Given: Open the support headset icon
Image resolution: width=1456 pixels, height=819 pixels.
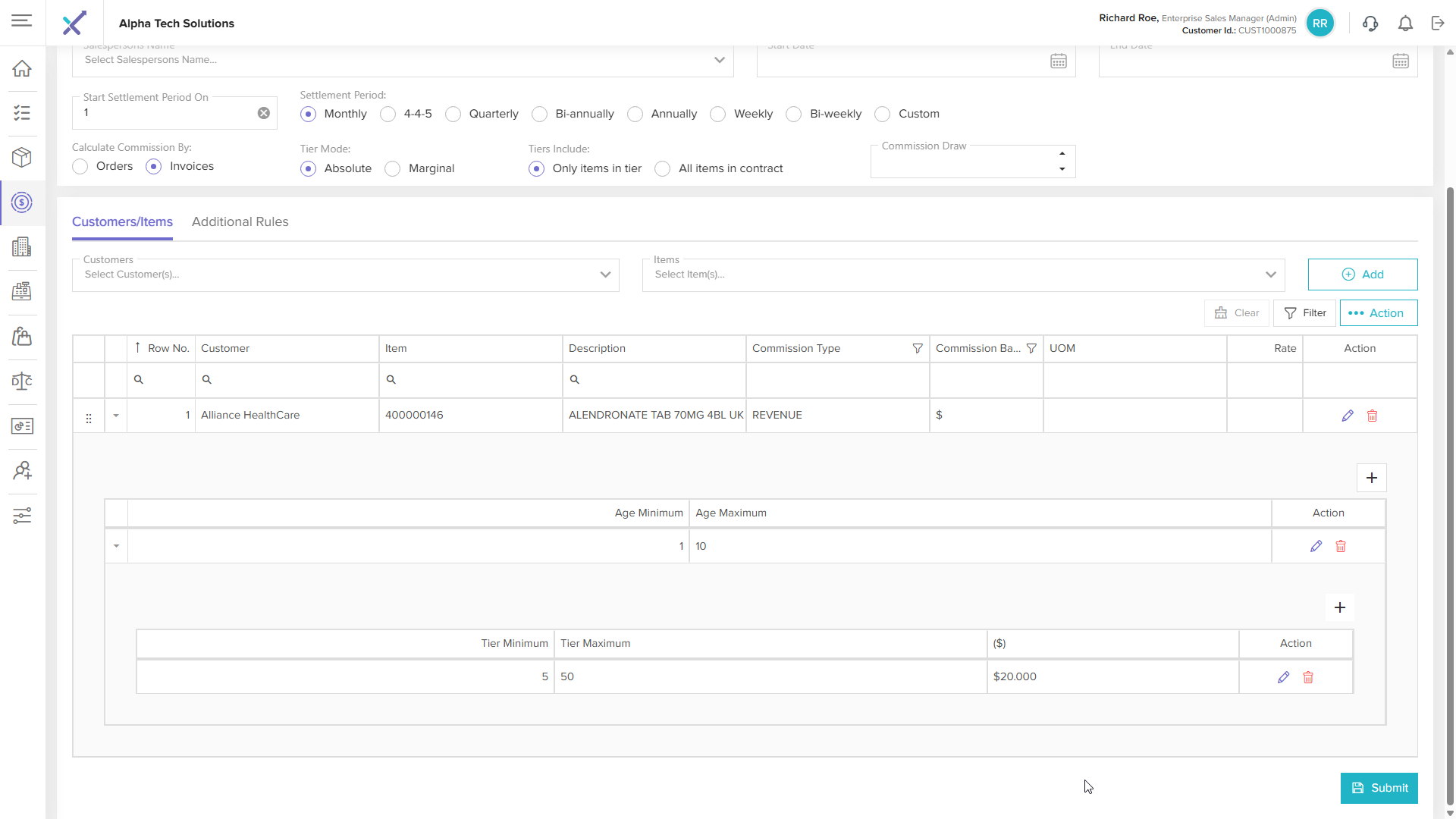Looking at the screenshot, I should (1370, 24).
